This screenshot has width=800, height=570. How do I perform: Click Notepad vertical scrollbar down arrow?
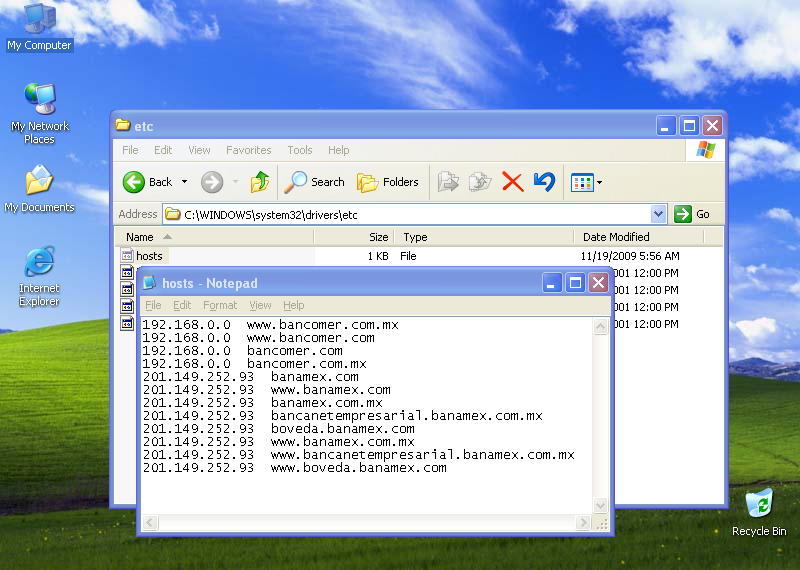click(x=601, y=505)
